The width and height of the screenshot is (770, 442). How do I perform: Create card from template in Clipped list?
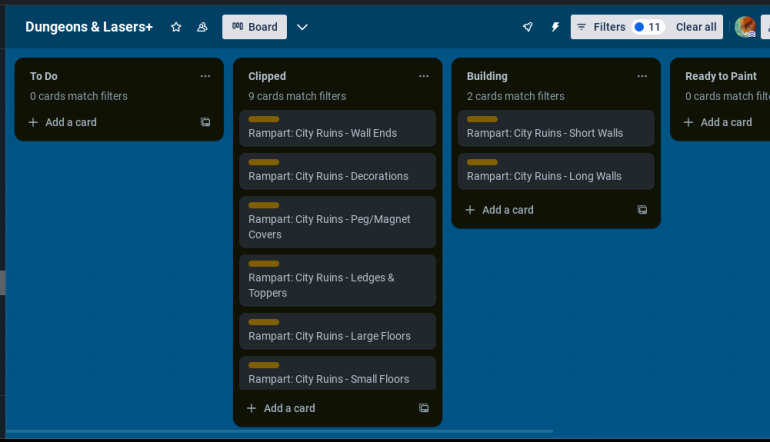[423, 408]
